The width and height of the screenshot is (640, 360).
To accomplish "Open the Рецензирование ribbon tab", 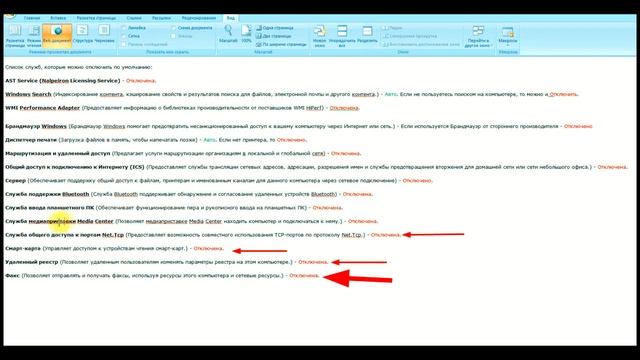I will point(198,18).
